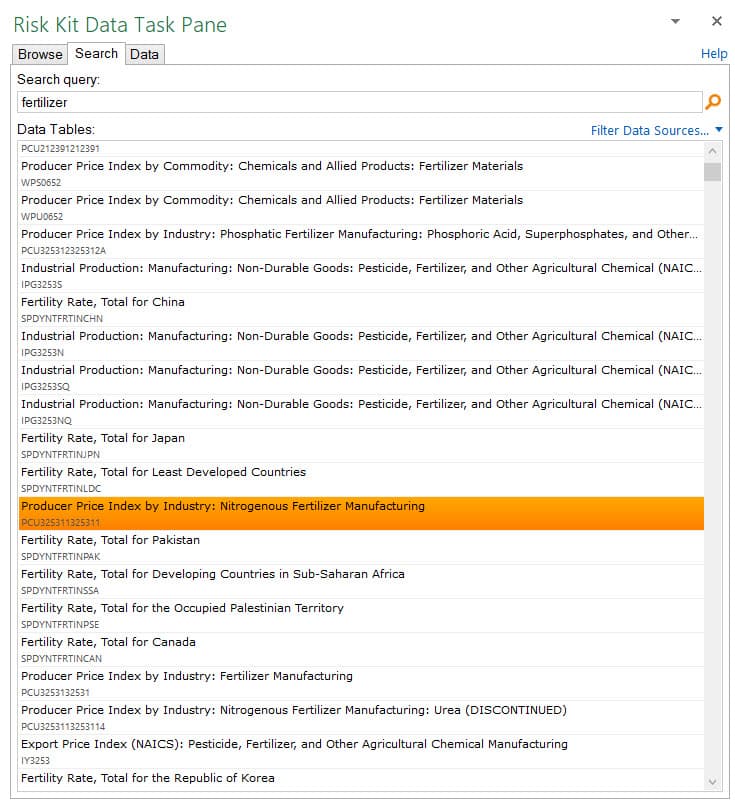This screenshot has height=803, width=735.
Task: Select Fertility Rate for Republic of Korea
Action: 361,779
